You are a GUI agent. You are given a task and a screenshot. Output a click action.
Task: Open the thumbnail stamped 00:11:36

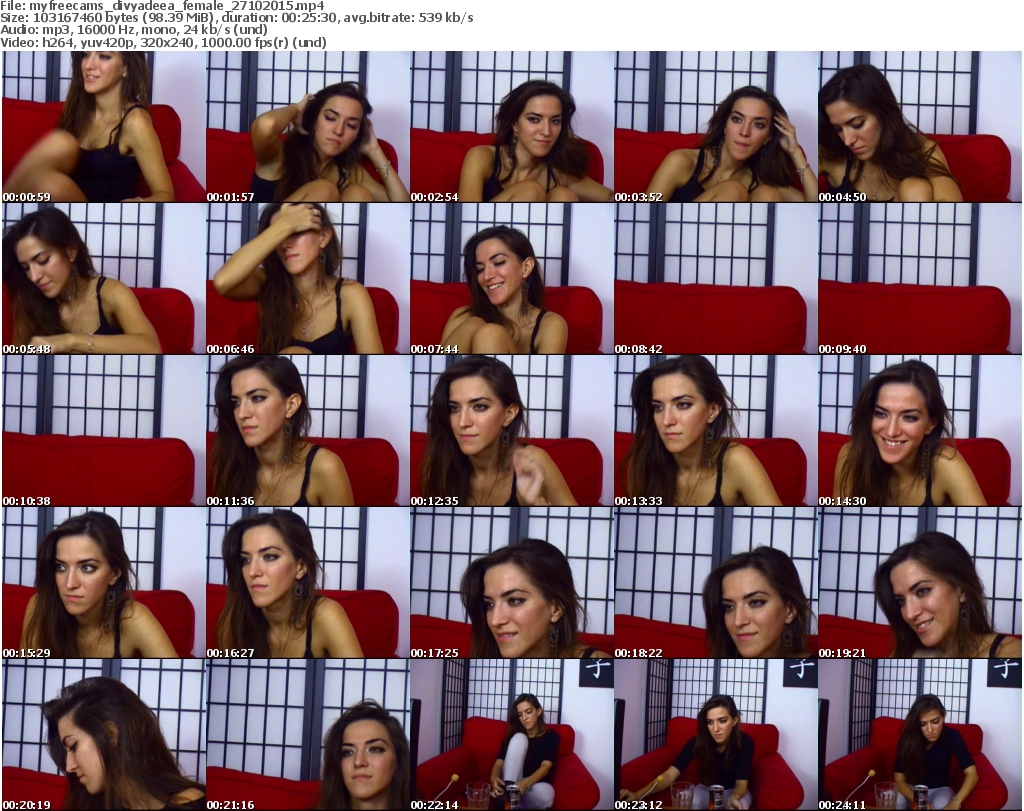click(308, 431)
